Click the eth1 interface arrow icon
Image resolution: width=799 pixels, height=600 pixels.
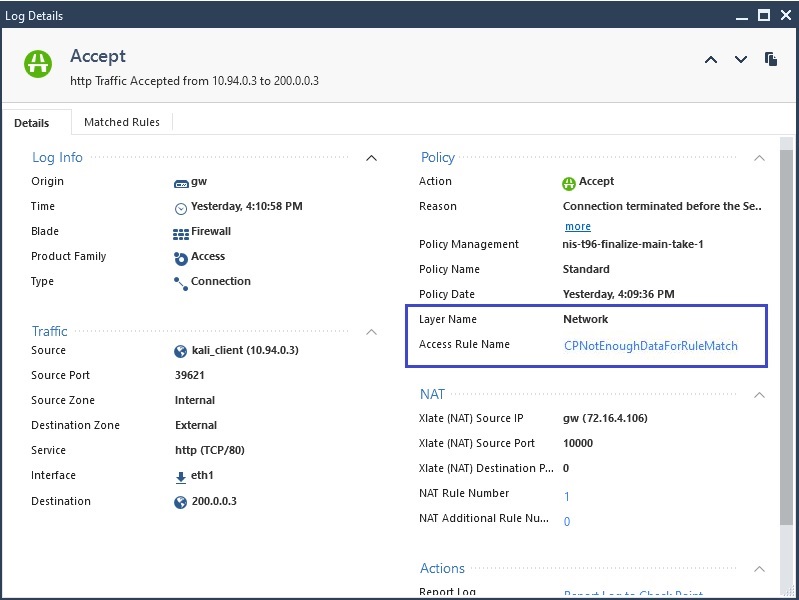pos(180,477)
